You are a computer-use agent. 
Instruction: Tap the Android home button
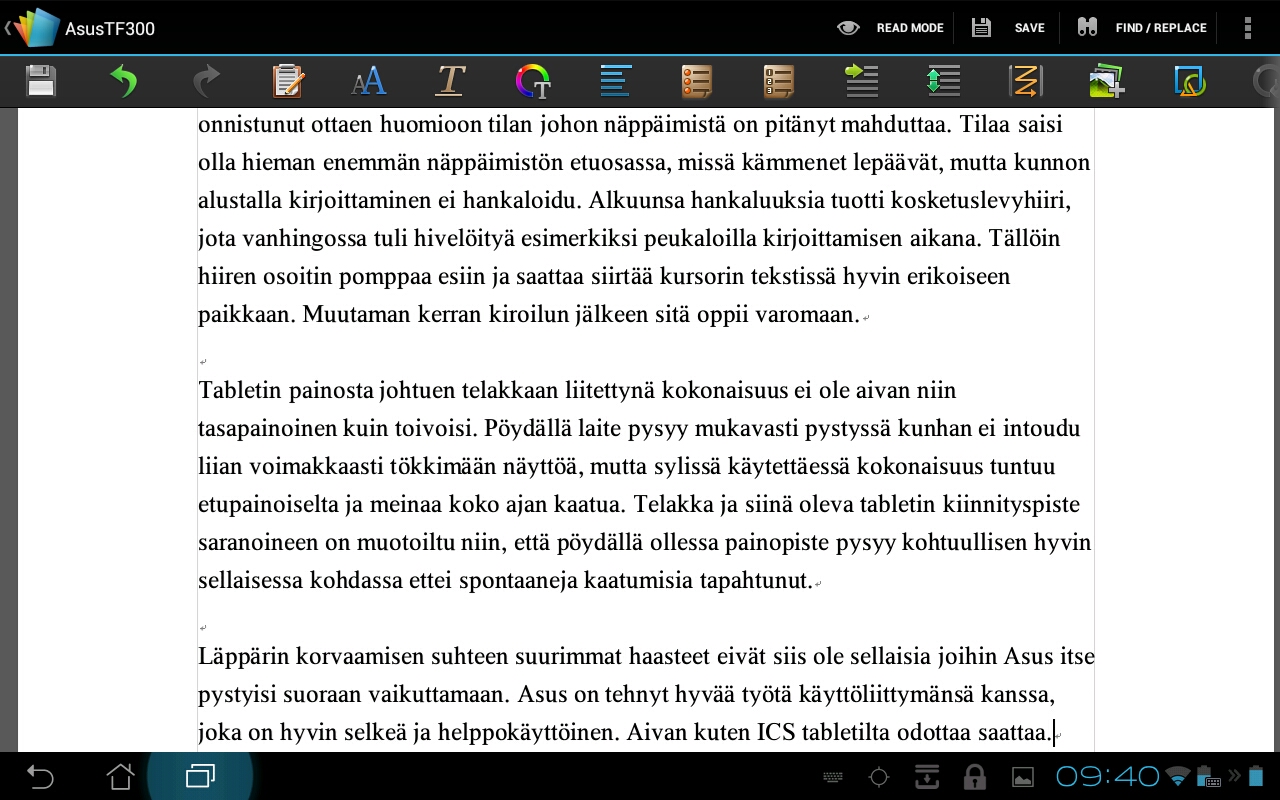tap(120, 776)
